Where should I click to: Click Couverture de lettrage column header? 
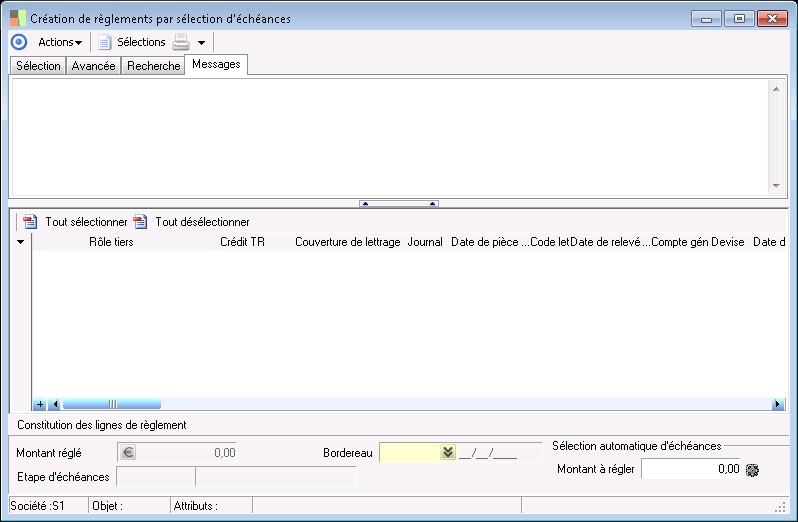[348, 242]
